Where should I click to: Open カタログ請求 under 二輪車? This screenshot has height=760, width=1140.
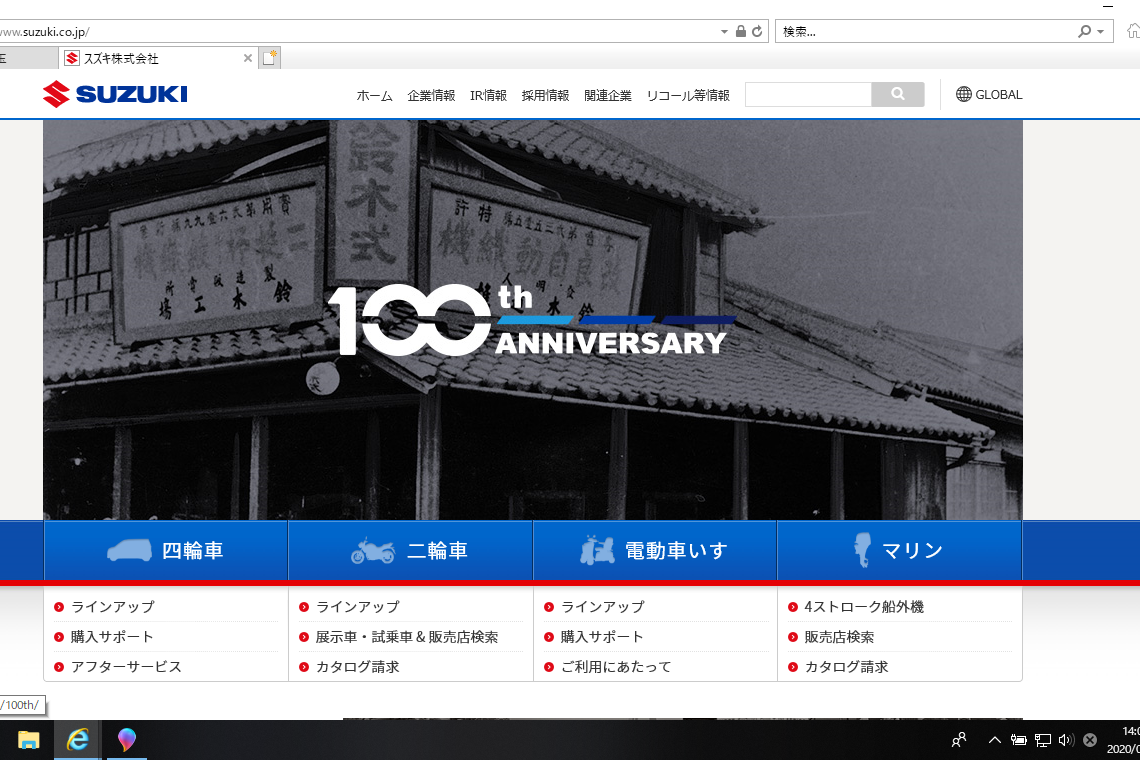[358, 666]
